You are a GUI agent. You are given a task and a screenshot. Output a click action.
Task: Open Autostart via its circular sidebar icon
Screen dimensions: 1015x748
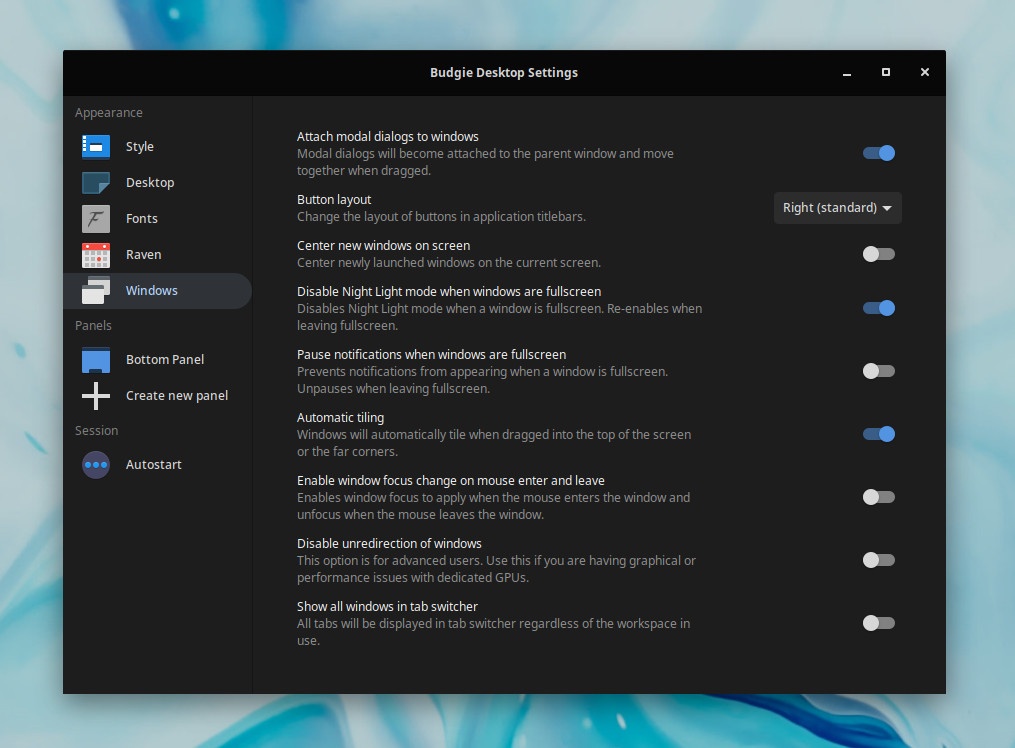pyautogui.click(x=95, y=464)
